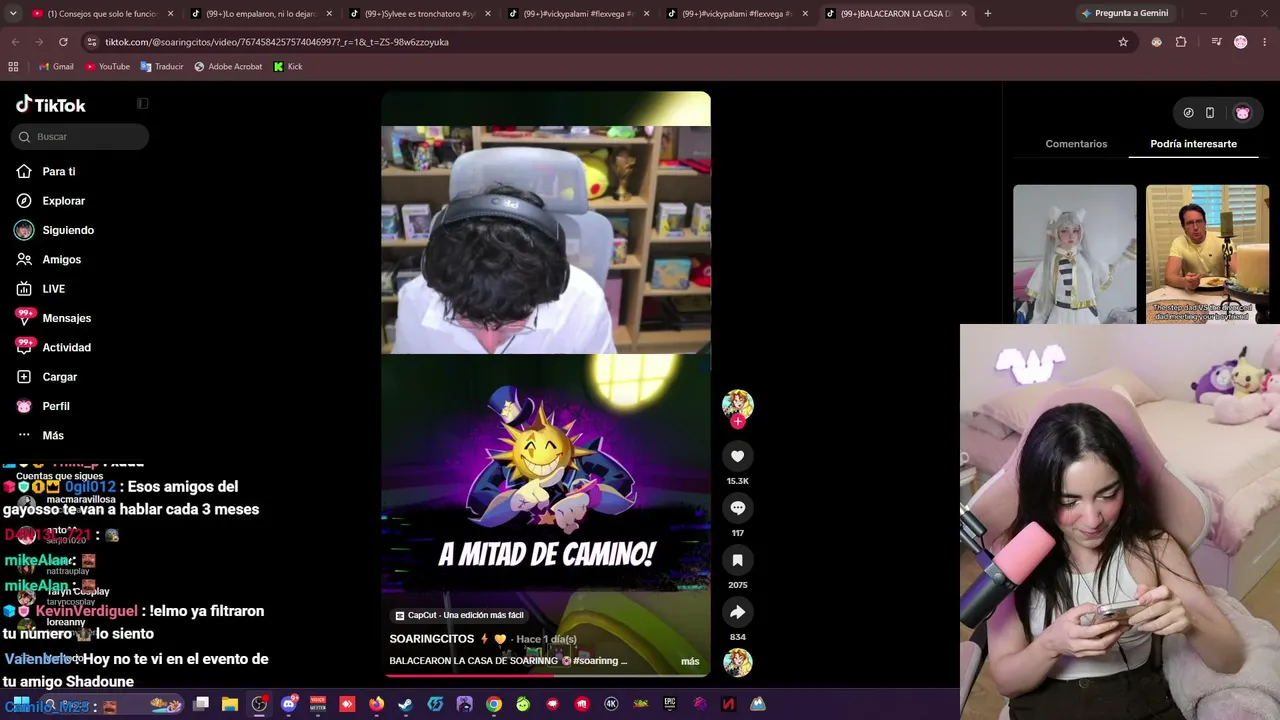
Task: Open Chrome three-dot menu
Action: click(1265, 42)
